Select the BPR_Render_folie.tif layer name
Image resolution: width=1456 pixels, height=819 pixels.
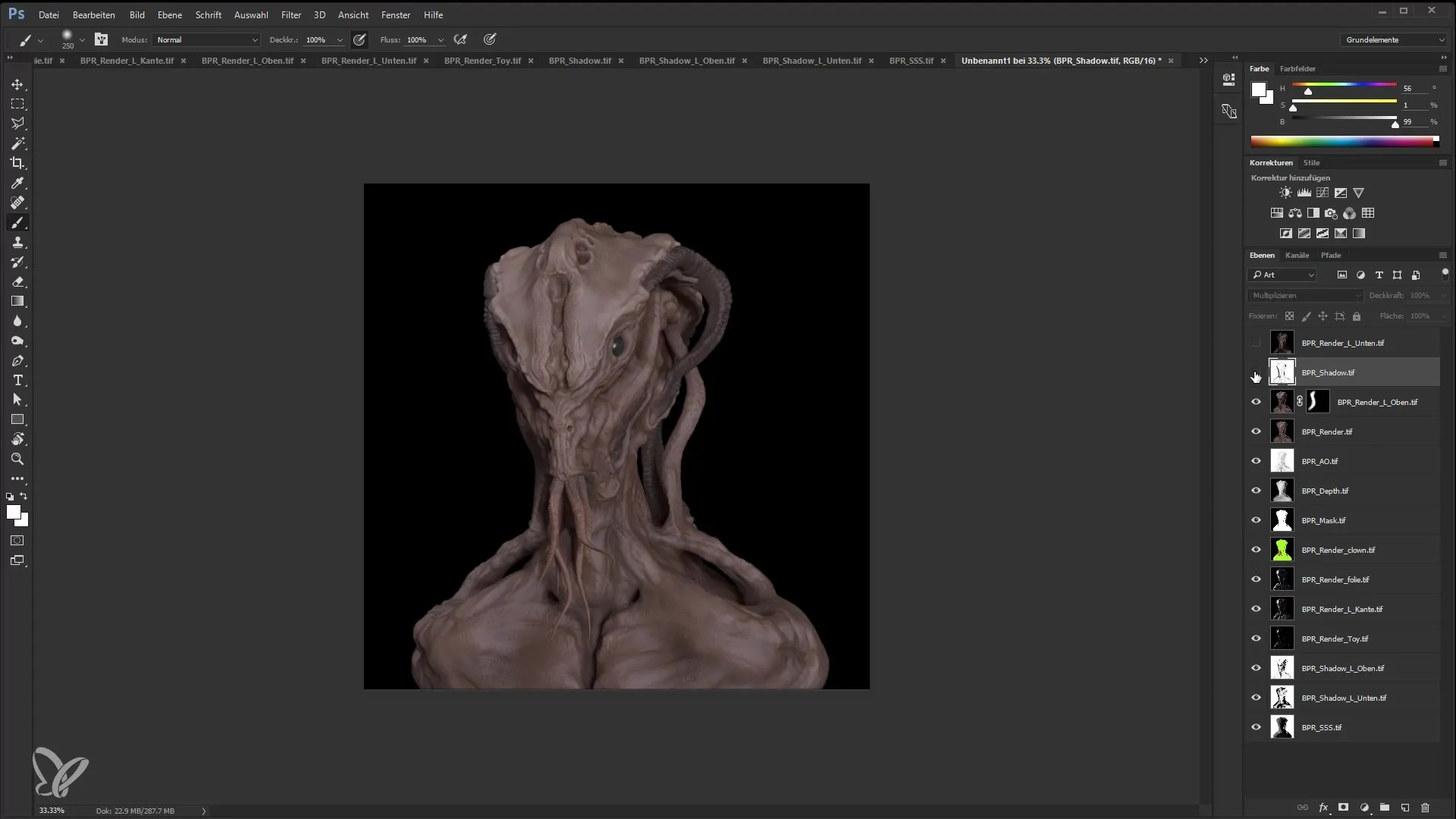(x=1335, y=579)
